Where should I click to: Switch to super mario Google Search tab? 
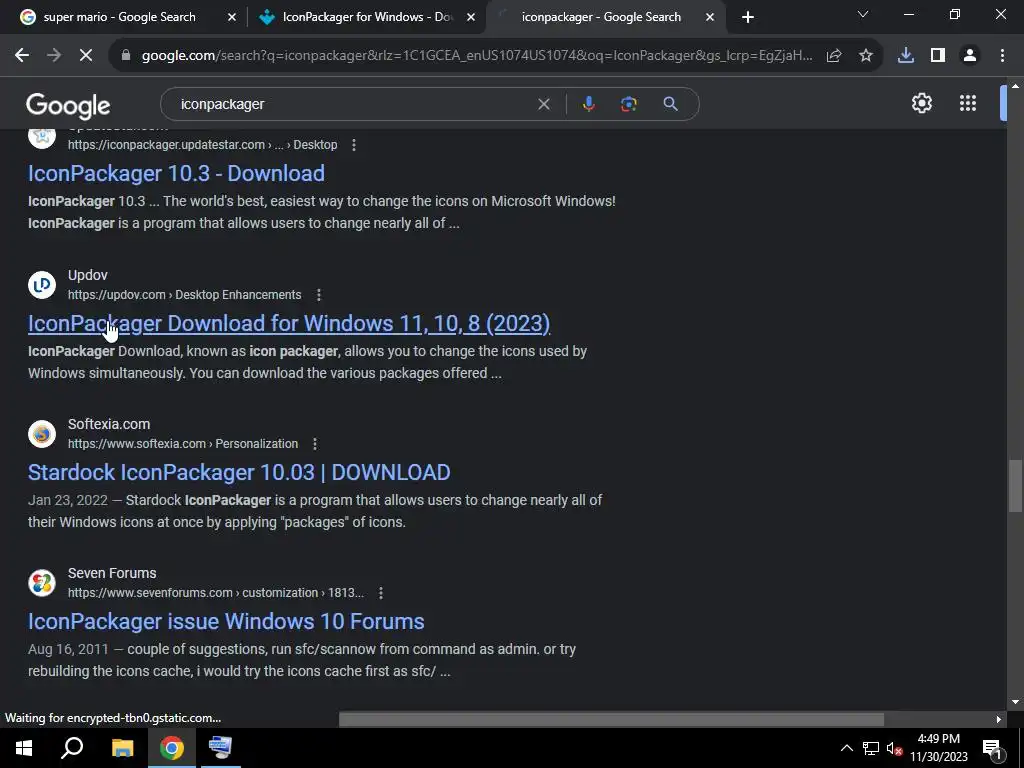pyautogui.click(x=120, y=17)
